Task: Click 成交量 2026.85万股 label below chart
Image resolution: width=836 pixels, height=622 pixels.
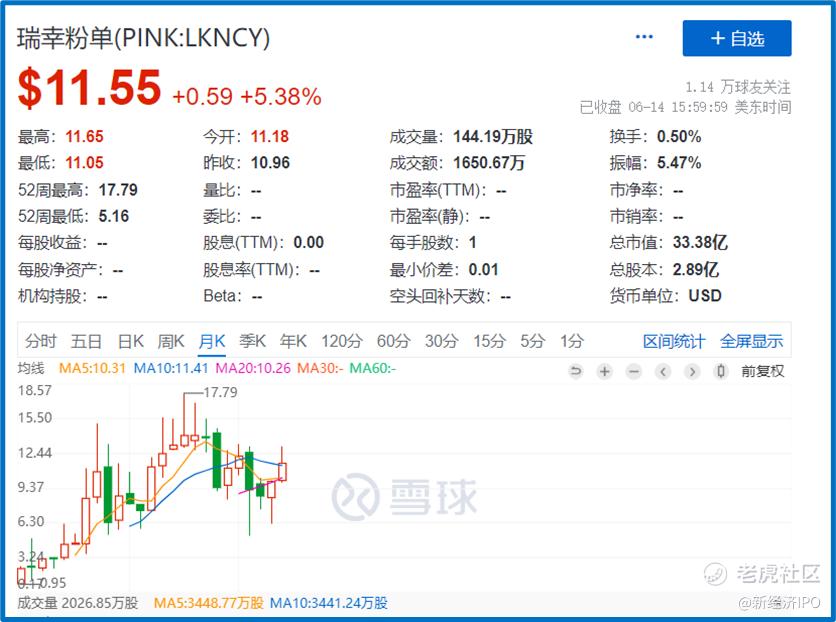Action: pos(78,603)
